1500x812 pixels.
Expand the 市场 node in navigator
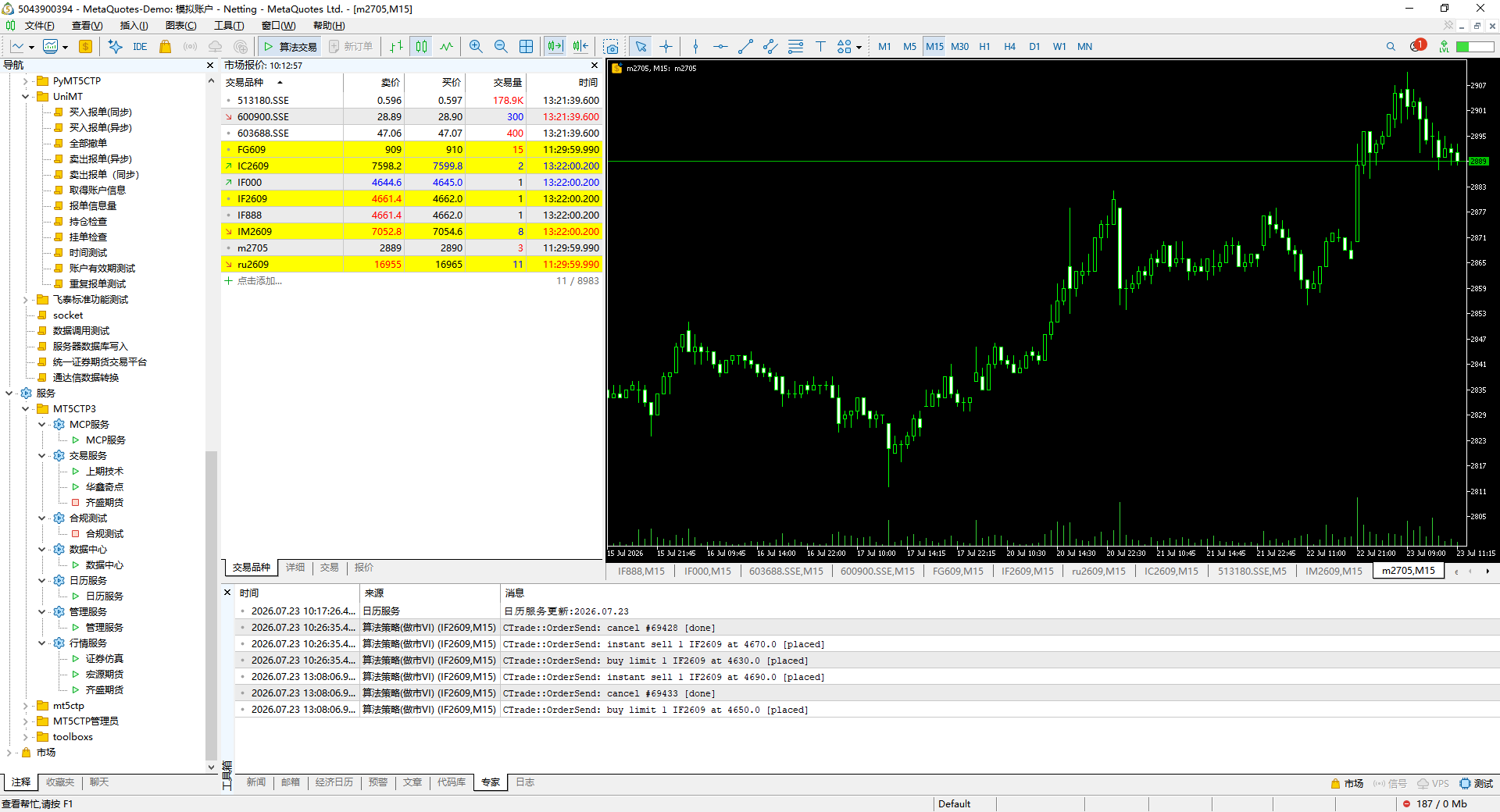pyautogui.click(x=9, y=753)
